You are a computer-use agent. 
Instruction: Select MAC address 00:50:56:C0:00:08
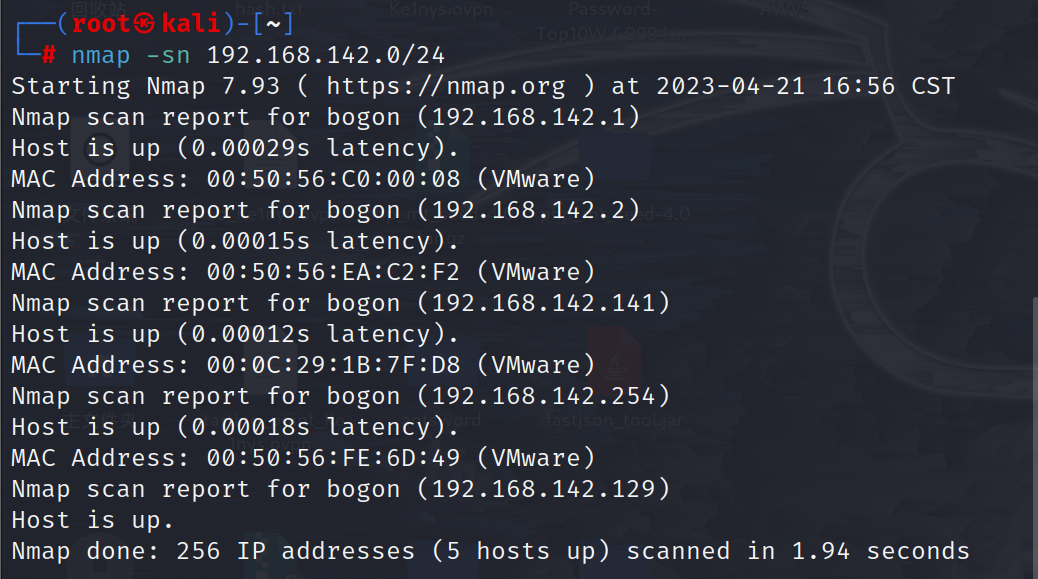click(x=334, y=179)
